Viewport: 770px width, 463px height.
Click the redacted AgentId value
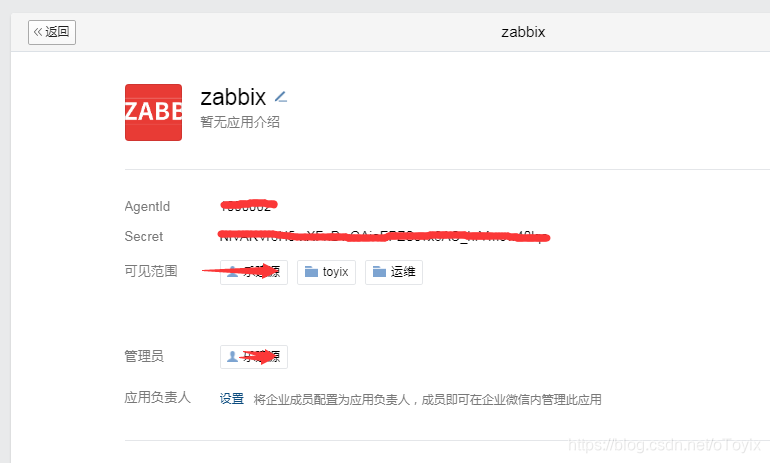click(x=248, y=205)
